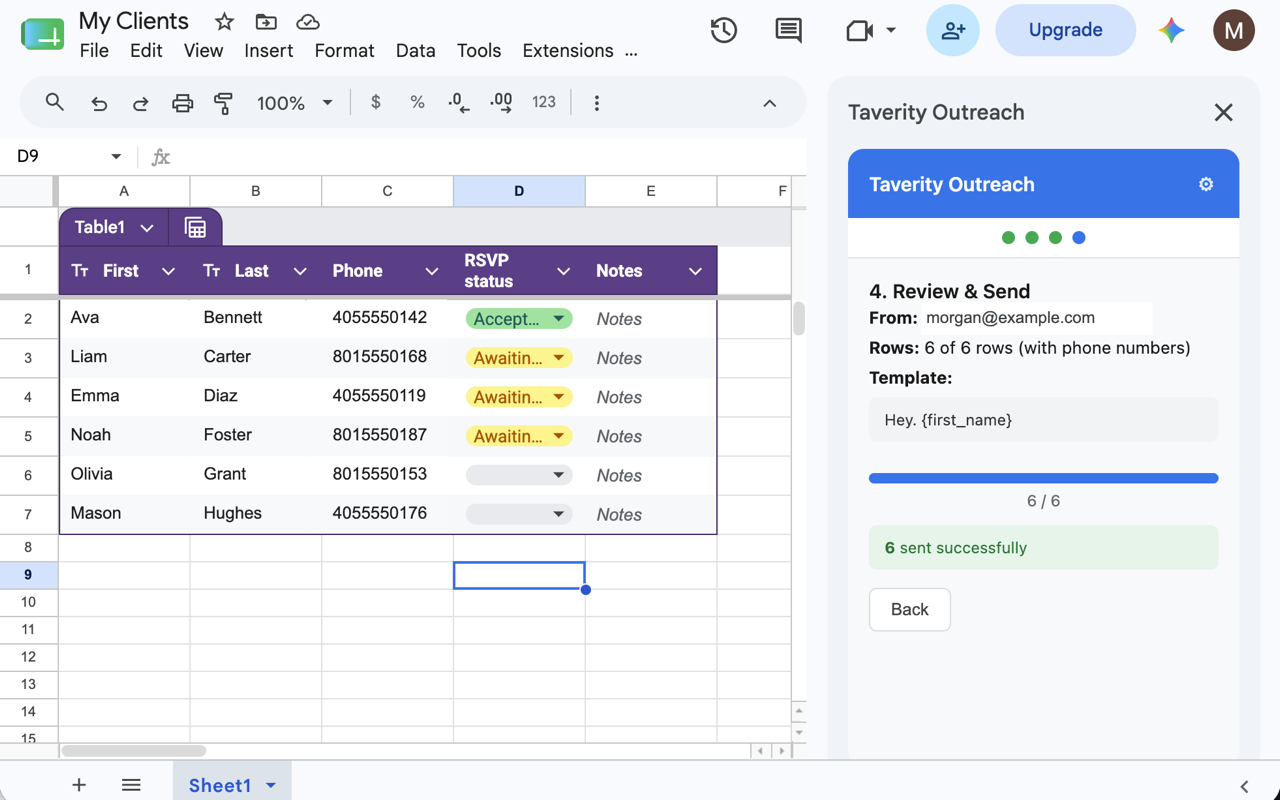Search the menus magnifier icon
Image resolution: width=1280 pixels, height=800 pixels.
click(55, 102)
